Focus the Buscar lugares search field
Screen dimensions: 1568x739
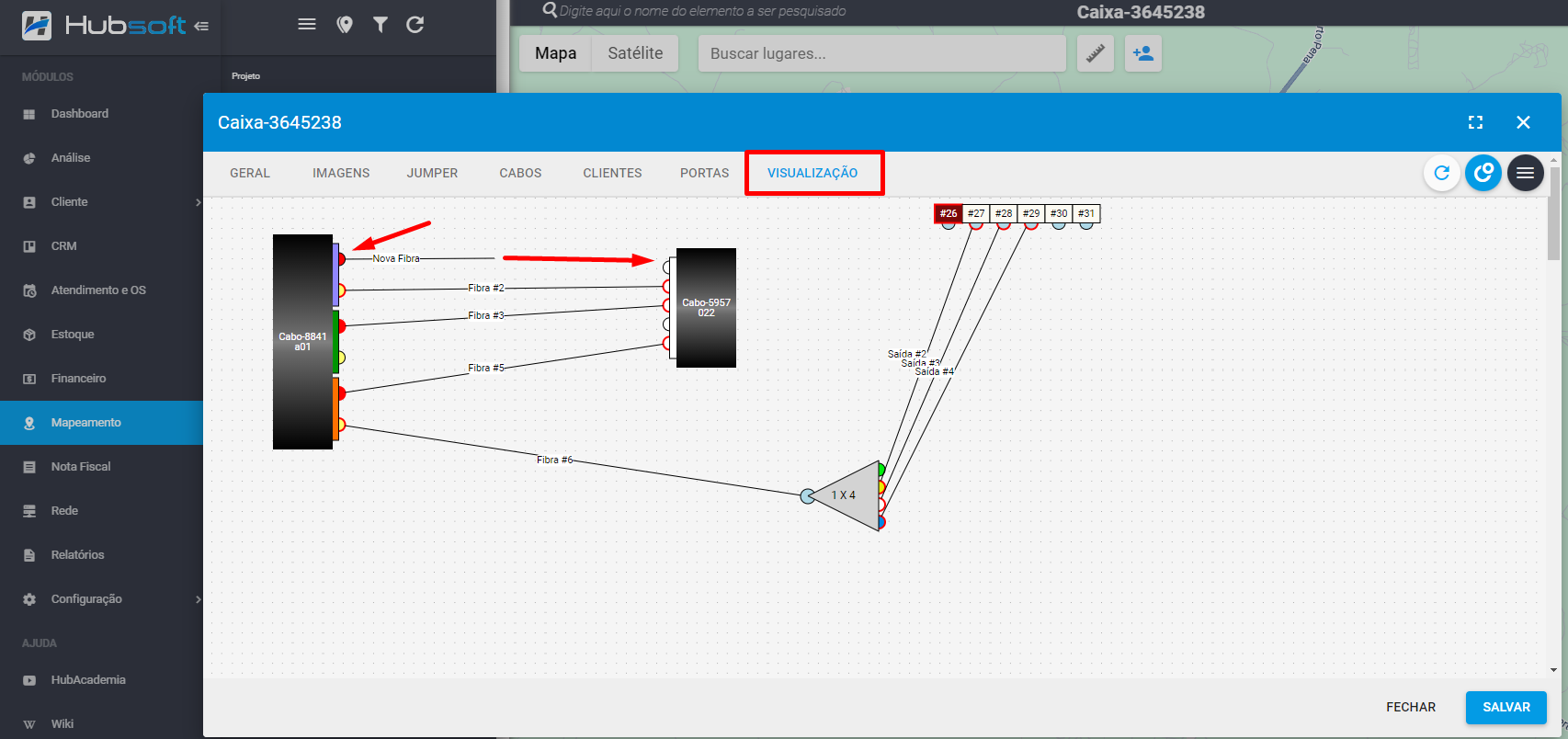point(882,53)
